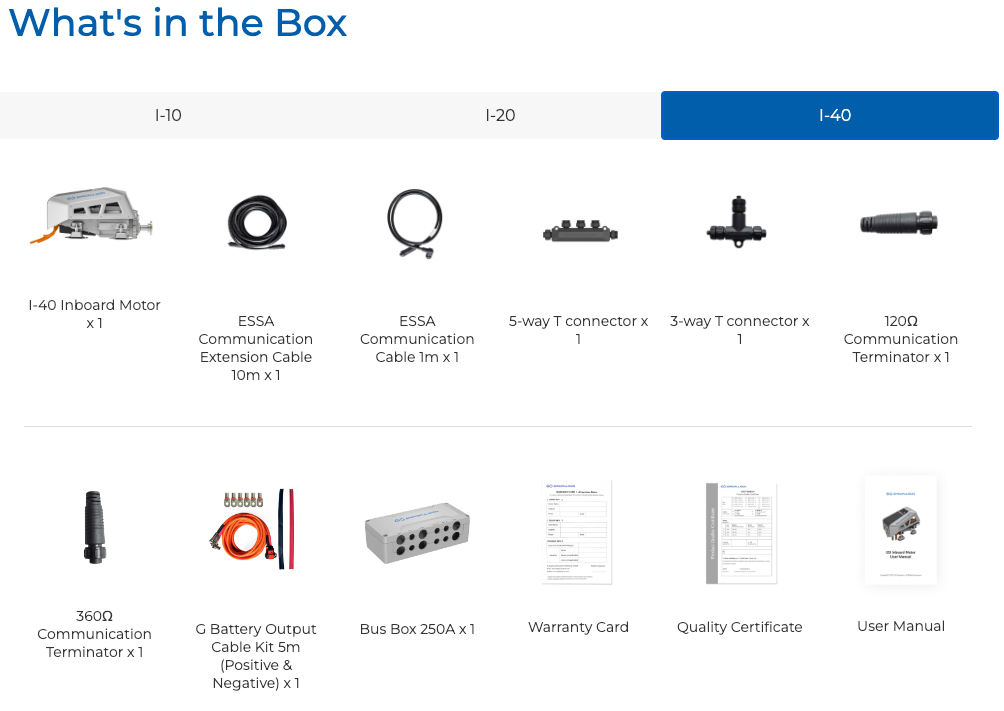
Task: Select the I-20 tab
Action: 500,116
